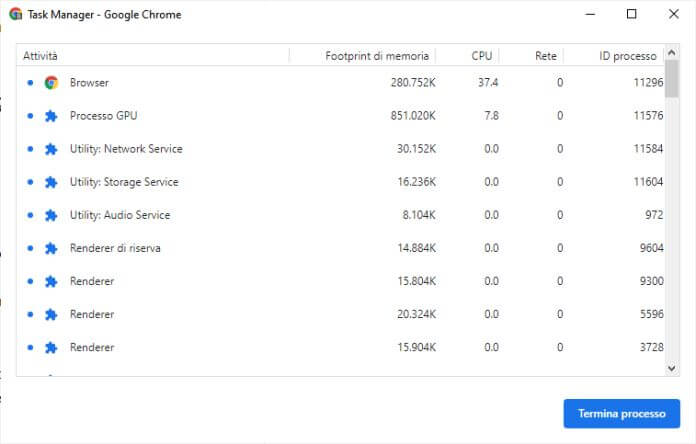Click memory value 280.752K
The height and width of the screenshot is (444, 696).
[413, 83]
